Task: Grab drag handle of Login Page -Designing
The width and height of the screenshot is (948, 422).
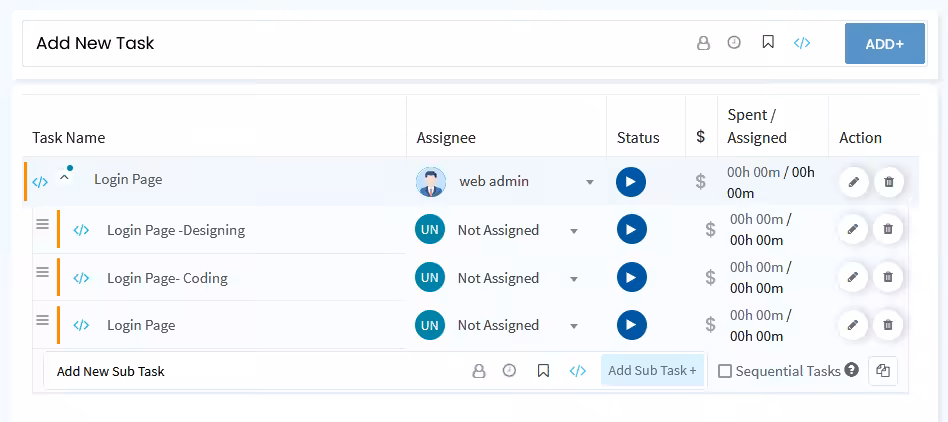Action: [x=42, y=225]
